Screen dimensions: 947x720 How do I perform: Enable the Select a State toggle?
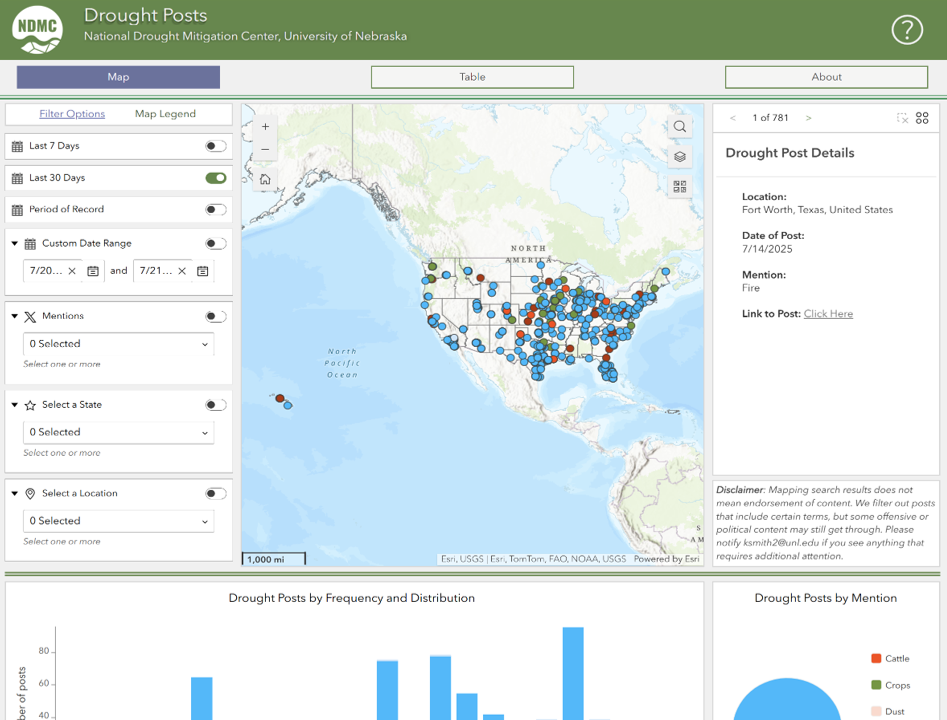coord(216,405)
